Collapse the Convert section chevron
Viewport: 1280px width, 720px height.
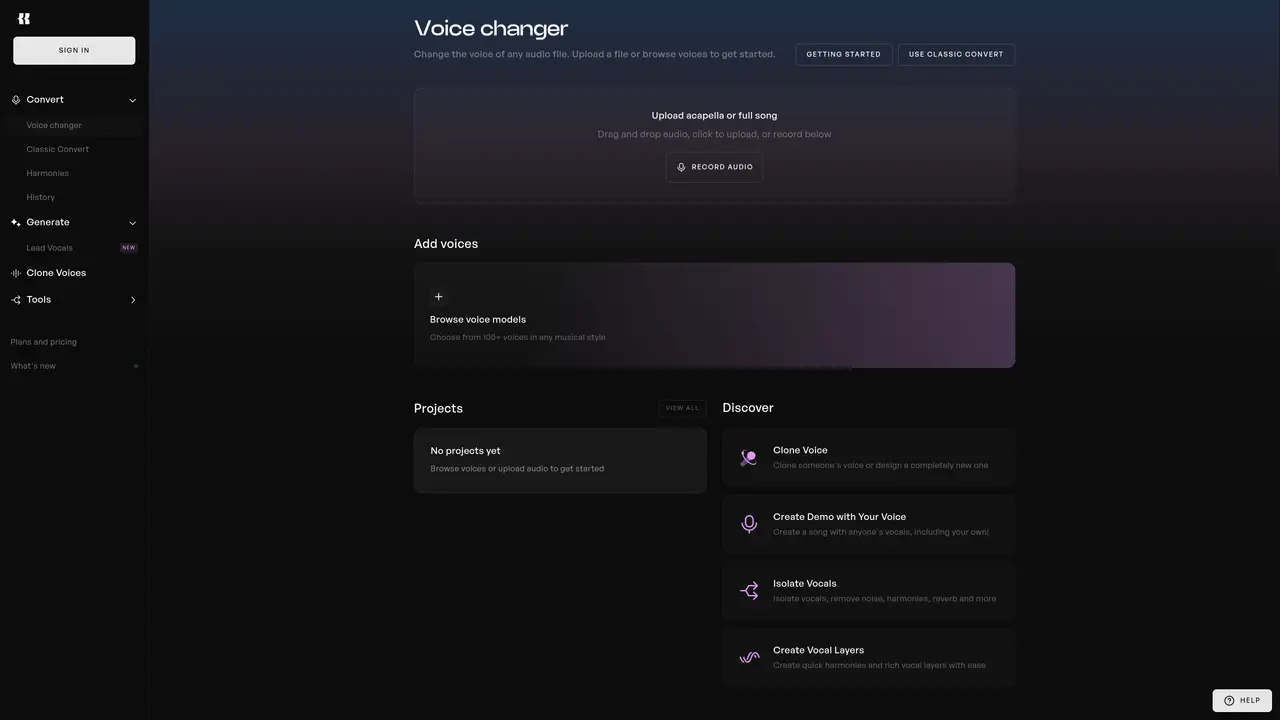click(132, 100)
